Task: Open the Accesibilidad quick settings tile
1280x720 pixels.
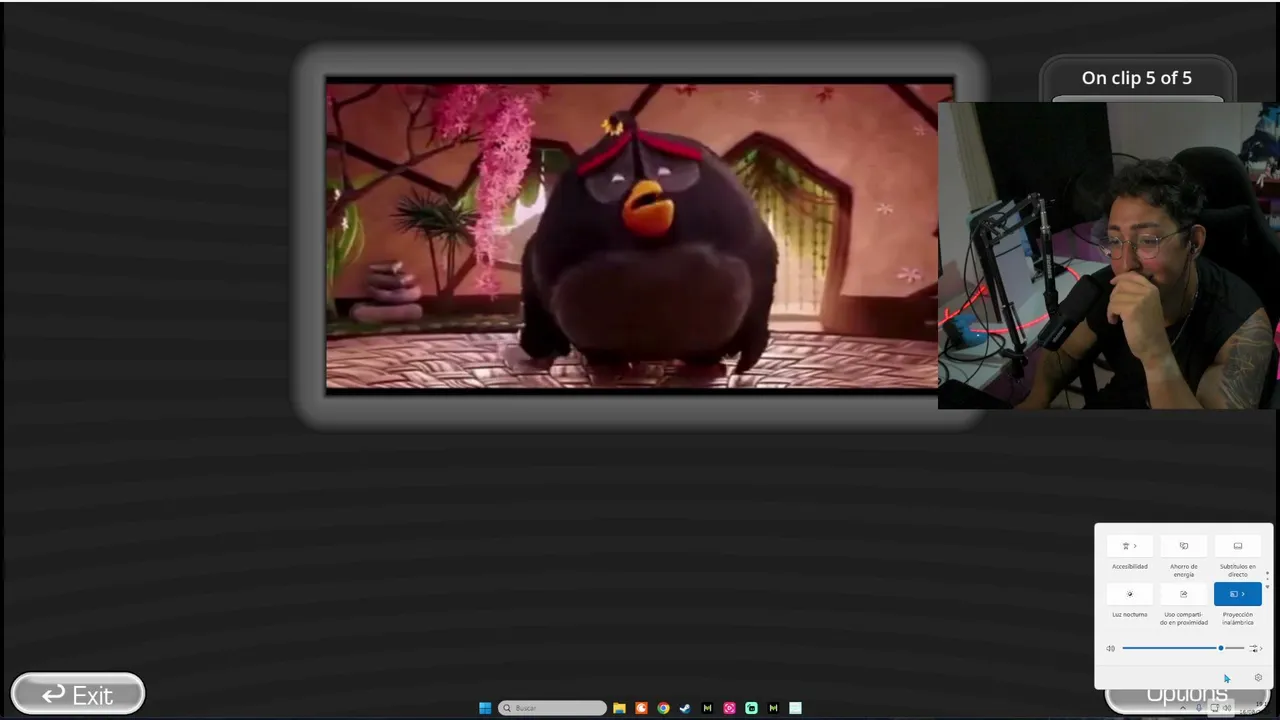Action: click(1130, 546)
